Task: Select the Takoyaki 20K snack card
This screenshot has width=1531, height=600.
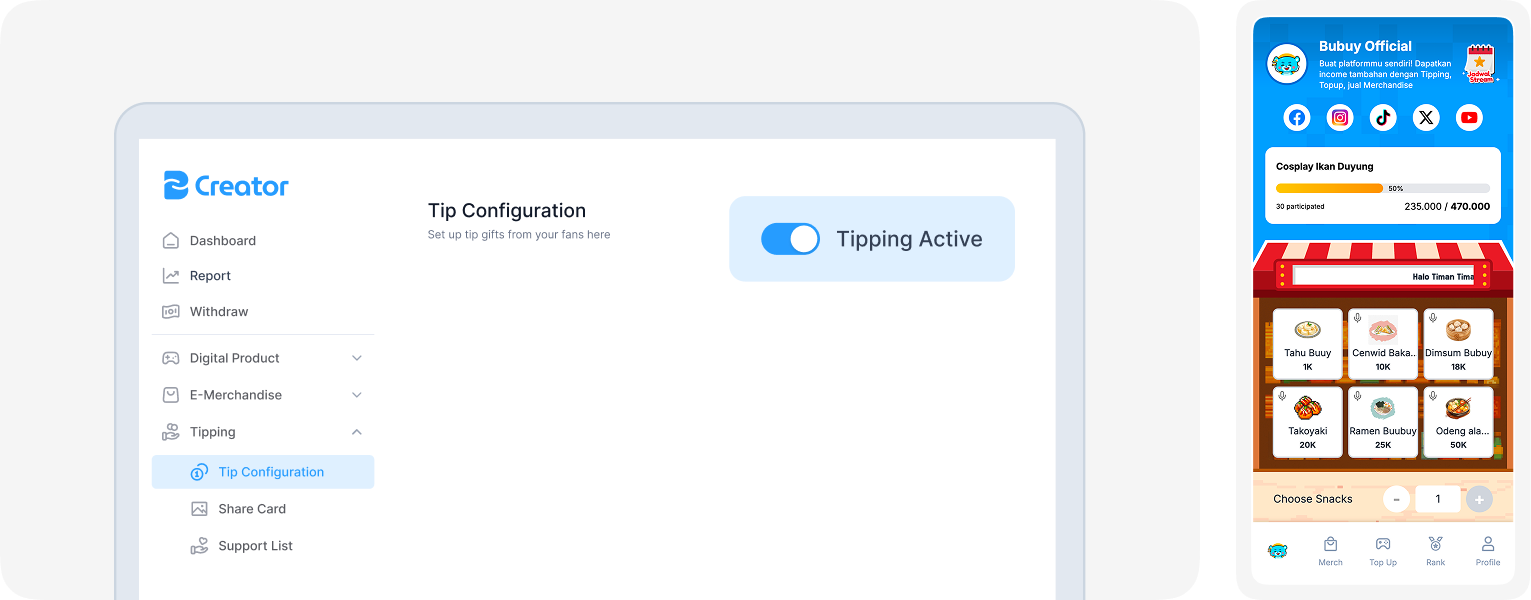Action: click(x=1307, y=422)
